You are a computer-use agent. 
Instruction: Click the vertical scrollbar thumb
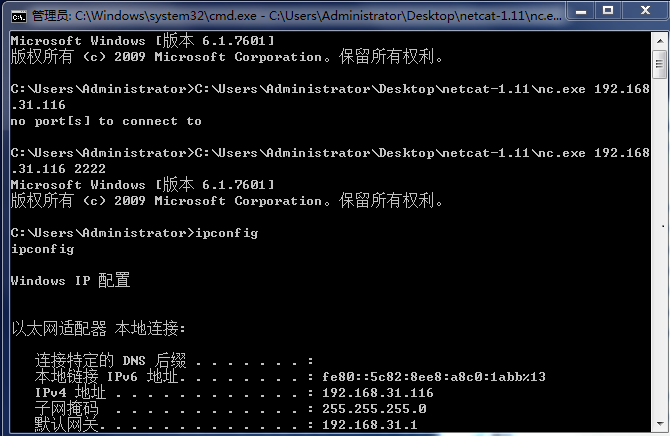659,63
